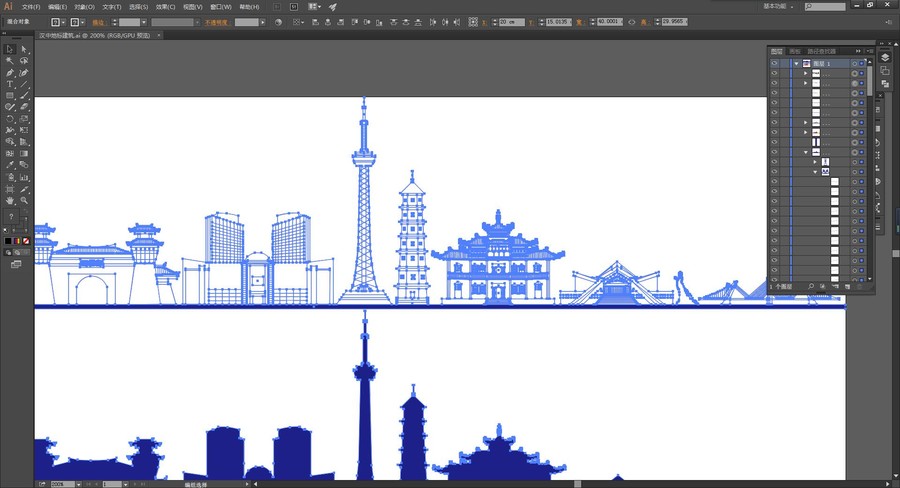Screen dimensions: 900x488
Task: Select the Selection tool (black arrow)
Action: coord(10,50)
